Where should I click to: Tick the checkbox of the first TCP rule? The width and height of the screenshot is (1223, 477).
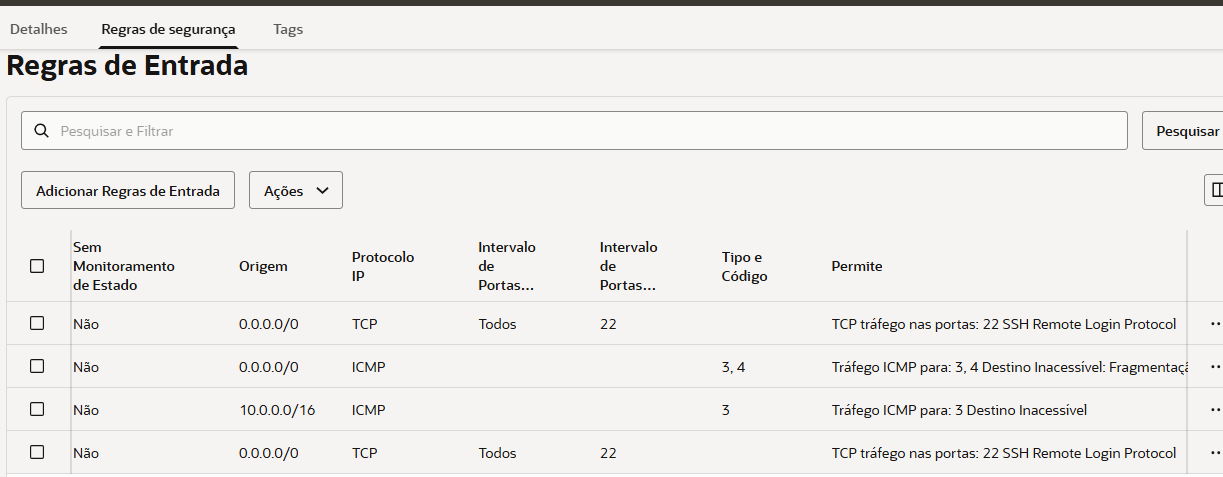click(x=37, y=323)
